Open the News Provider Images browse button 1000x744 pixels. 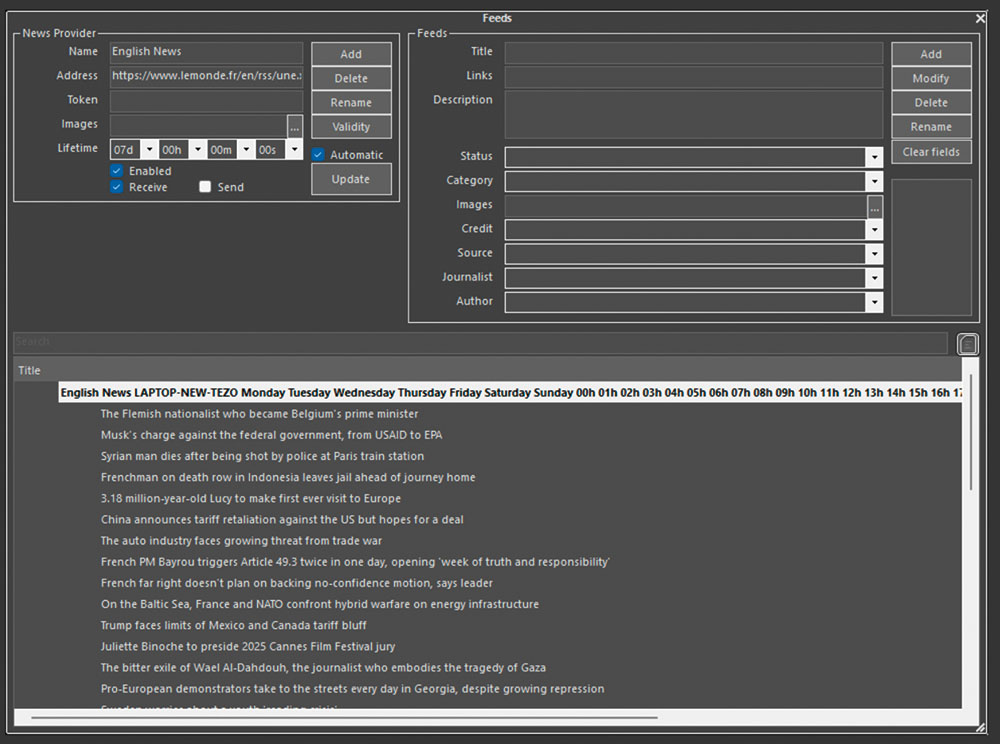[x=294, y=126]
